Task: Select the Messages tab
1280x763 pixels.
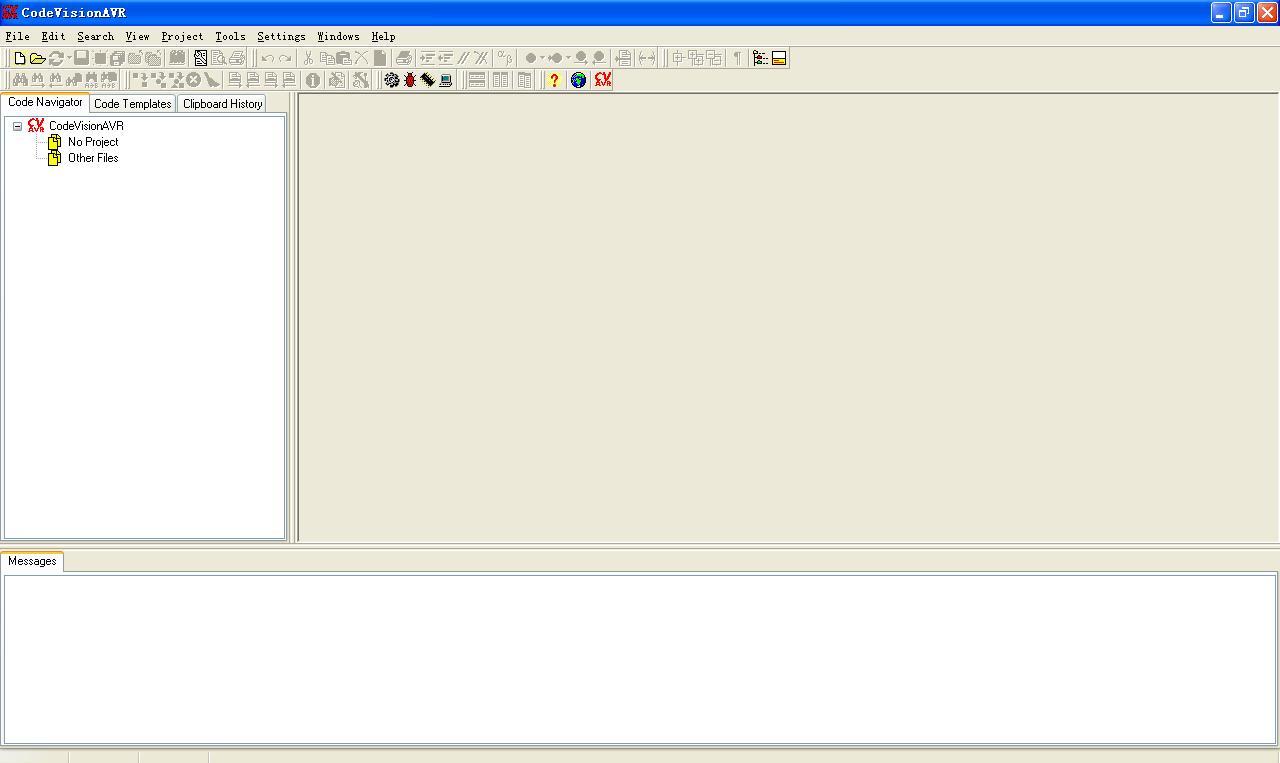Action: [x=32, y=561]
